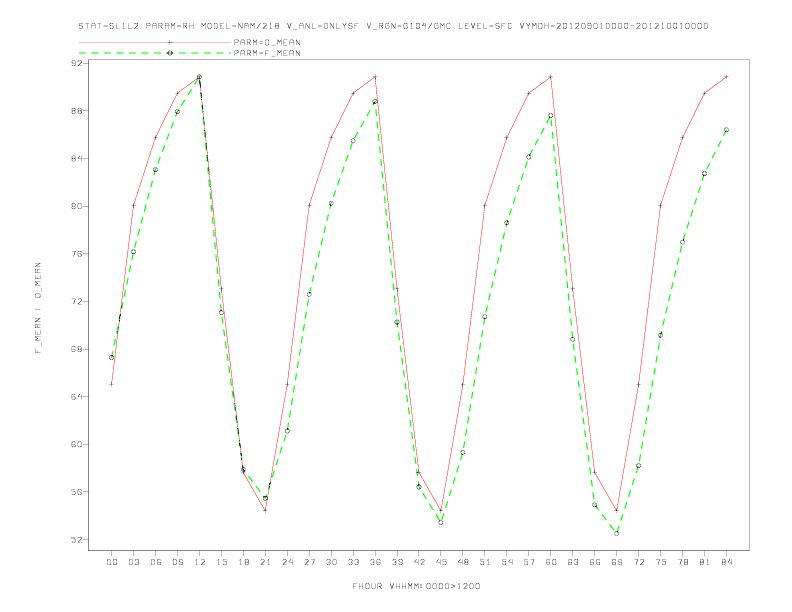Click the F_MEAN circle marker at hour 45

pyautogui.click(x=441, y=523)
